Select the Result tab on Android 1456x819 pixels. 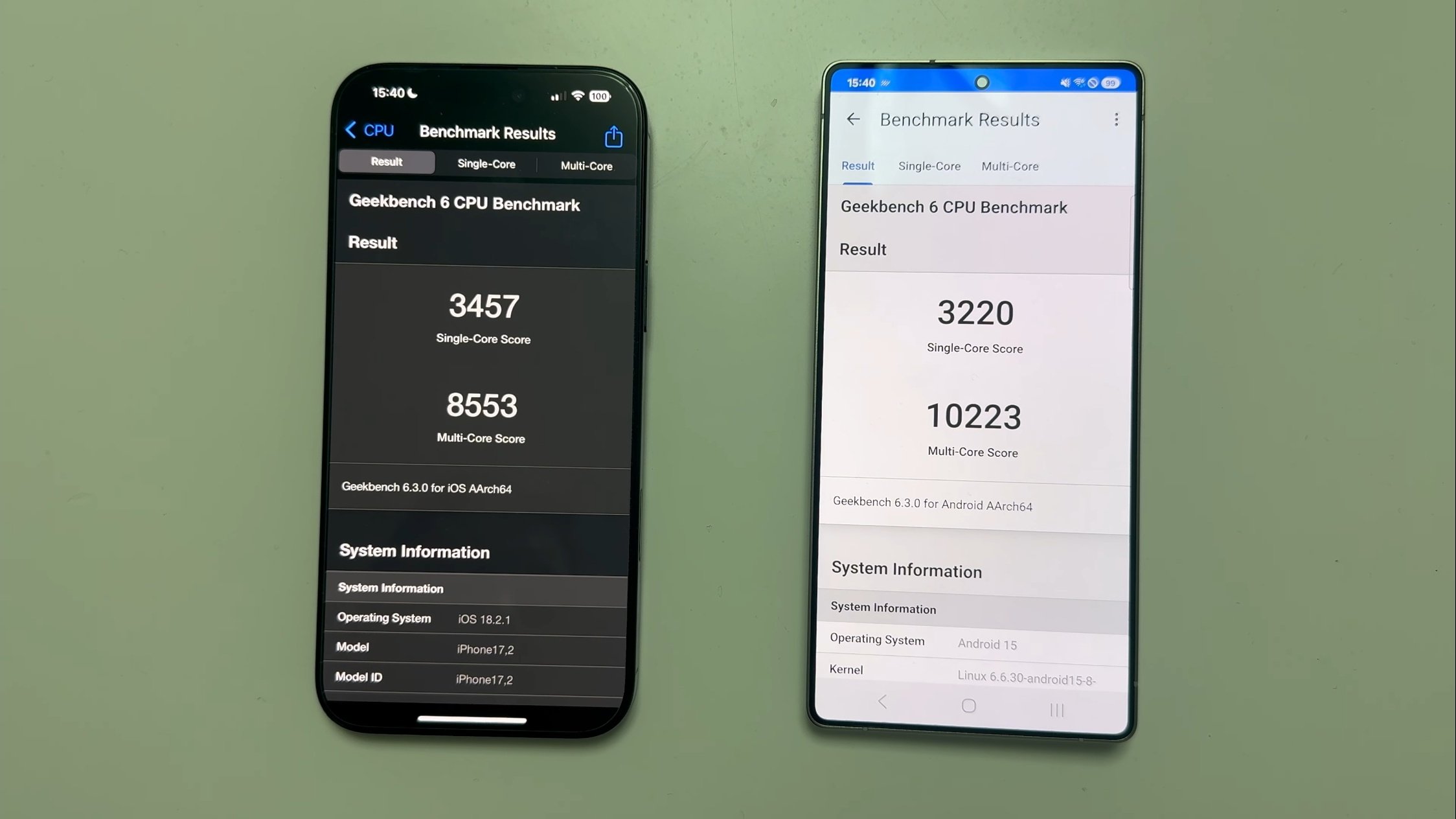858,165
